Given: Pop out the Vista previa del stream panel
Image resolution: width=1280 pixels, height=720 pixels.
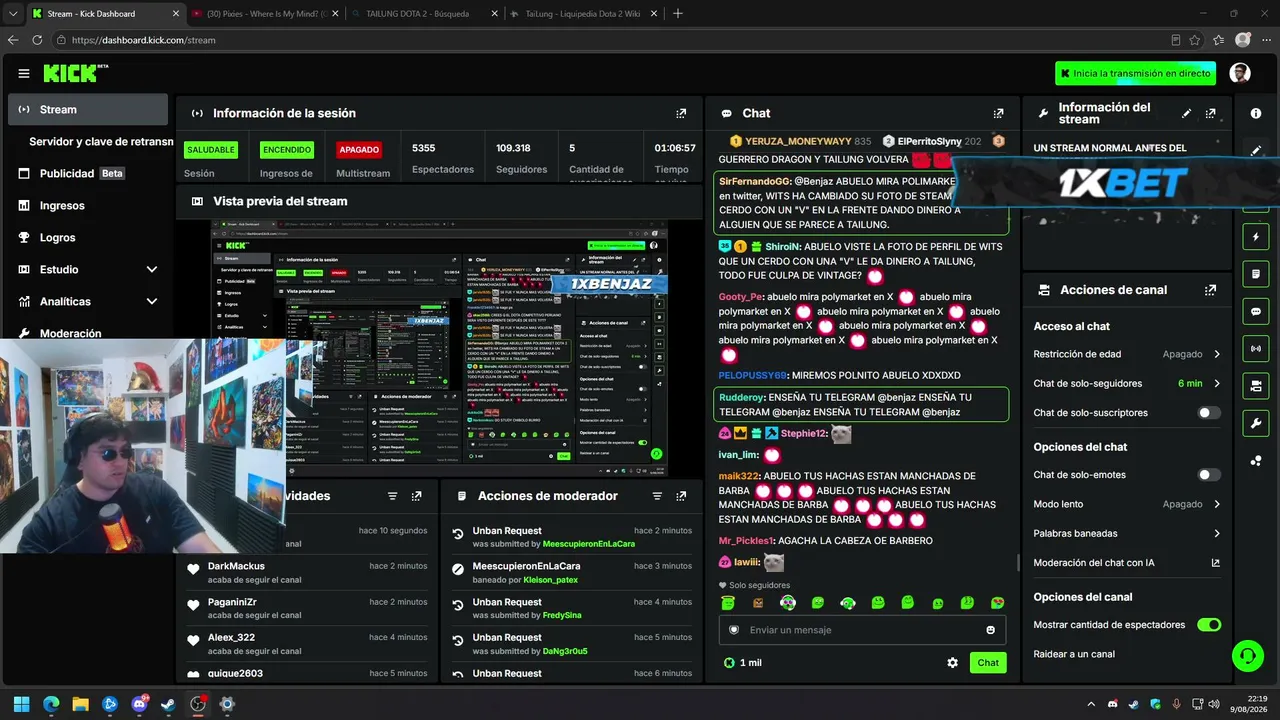Looking at the screenshot, I should click(681, 201).
